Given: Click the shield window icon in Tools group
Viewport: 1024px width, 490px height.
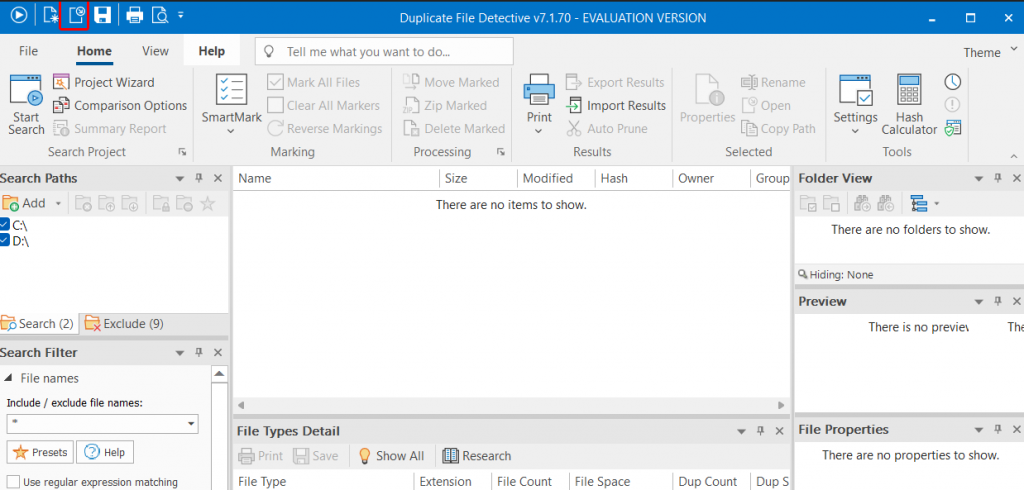Looking at the screenshot, I should click(953, 128).
